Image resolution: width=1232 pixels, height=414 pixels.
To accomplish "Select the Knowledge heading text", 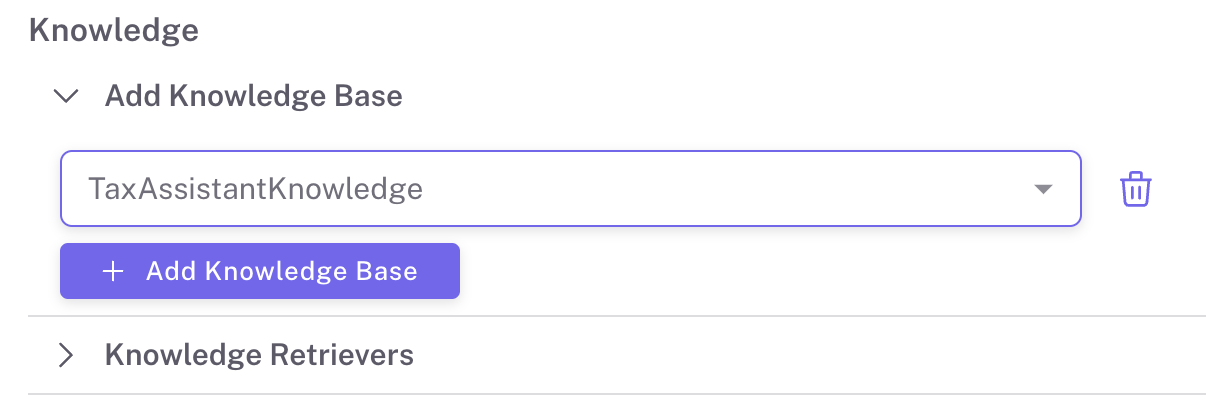I will (x=114, y=30).
